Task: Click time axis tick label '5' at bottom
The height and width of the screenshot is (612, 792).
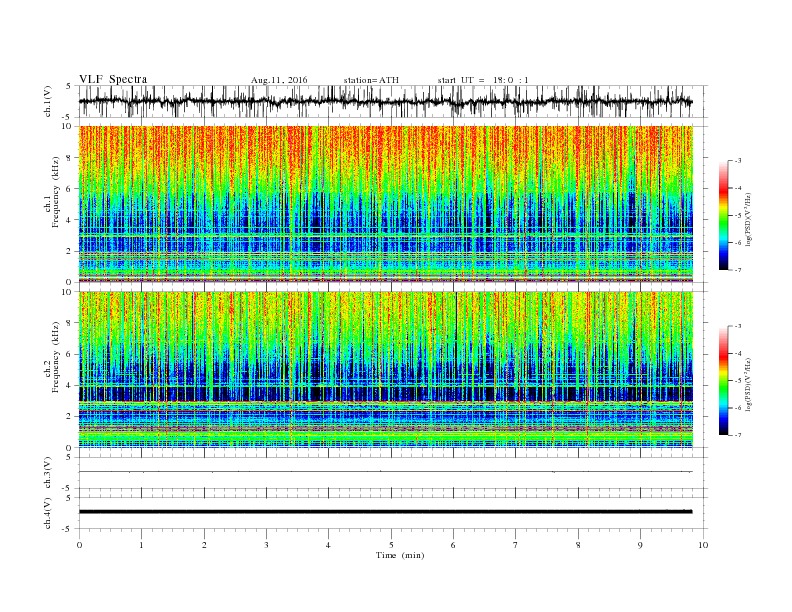Action: [x=391, y=545]
